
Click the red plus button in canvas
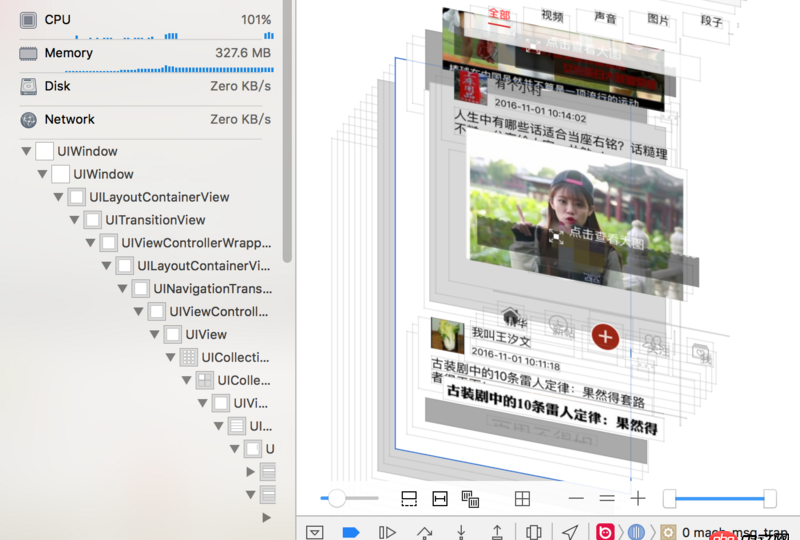605,337
